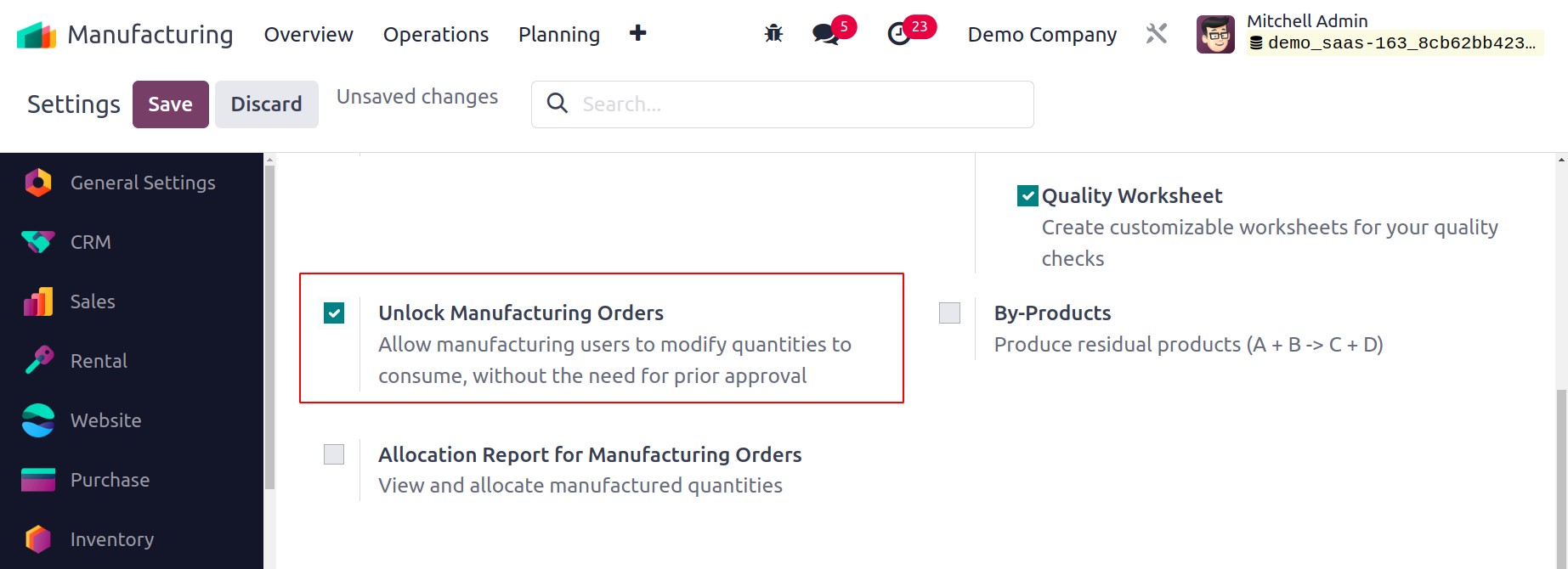The image size is (1568, 569).
Task: Uncheck the Quality Worksheet checkbox
Action: tap(1027, 196)
